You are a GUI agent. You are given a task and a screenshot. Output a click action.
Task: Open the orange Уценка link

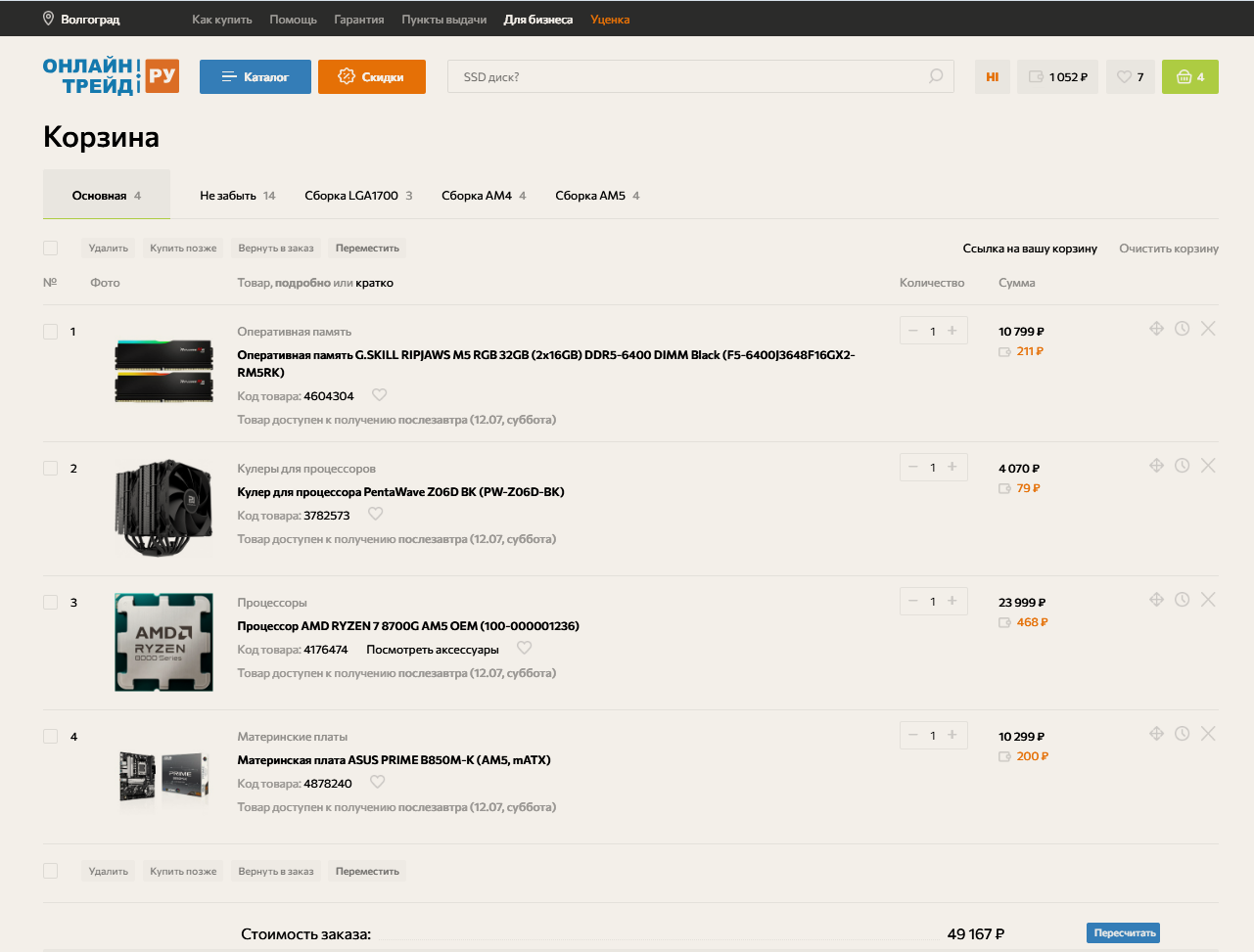[x=610, y=20]
